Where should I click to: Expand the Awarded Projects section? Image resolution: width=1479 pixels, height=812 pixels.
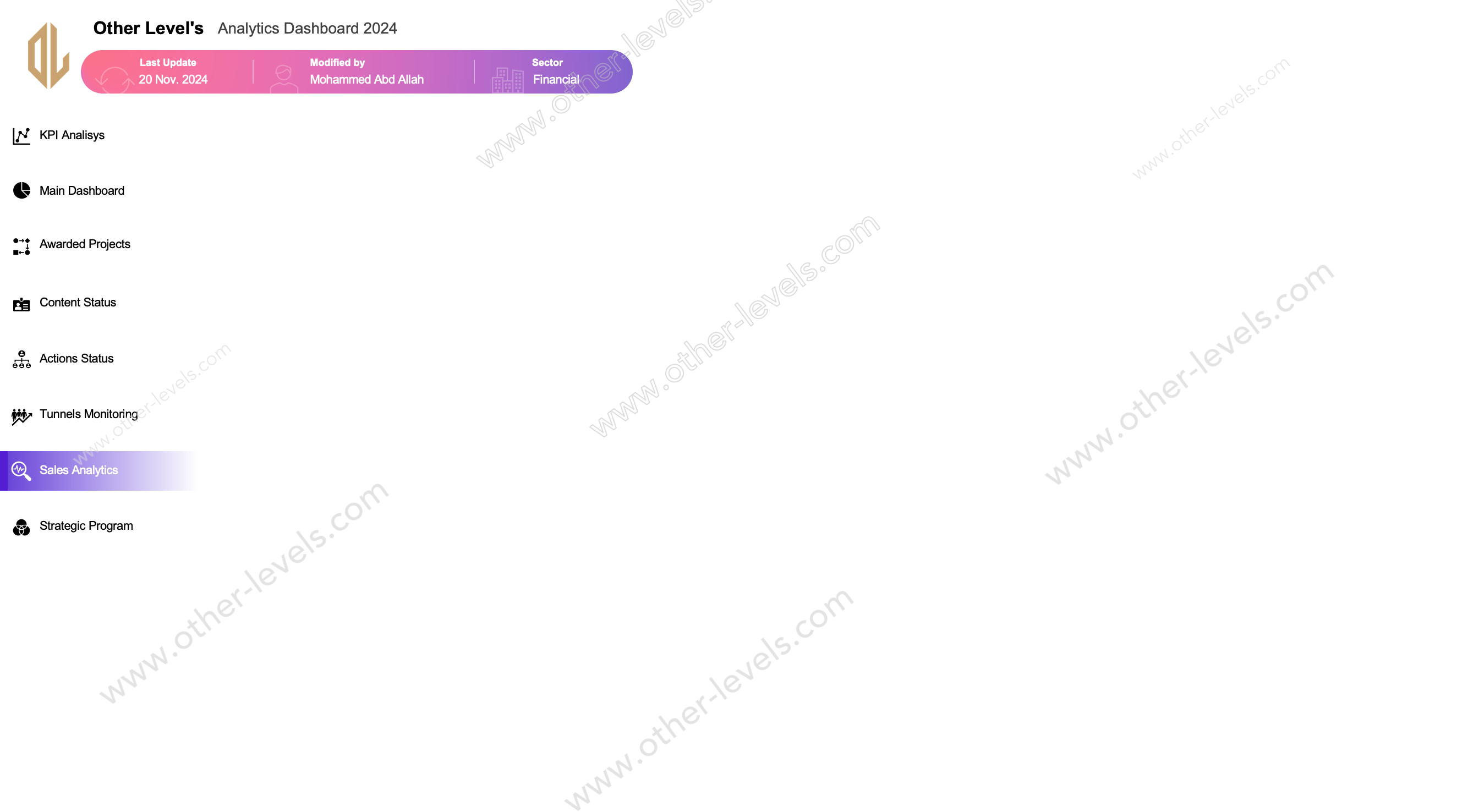(x=84, y=244)
